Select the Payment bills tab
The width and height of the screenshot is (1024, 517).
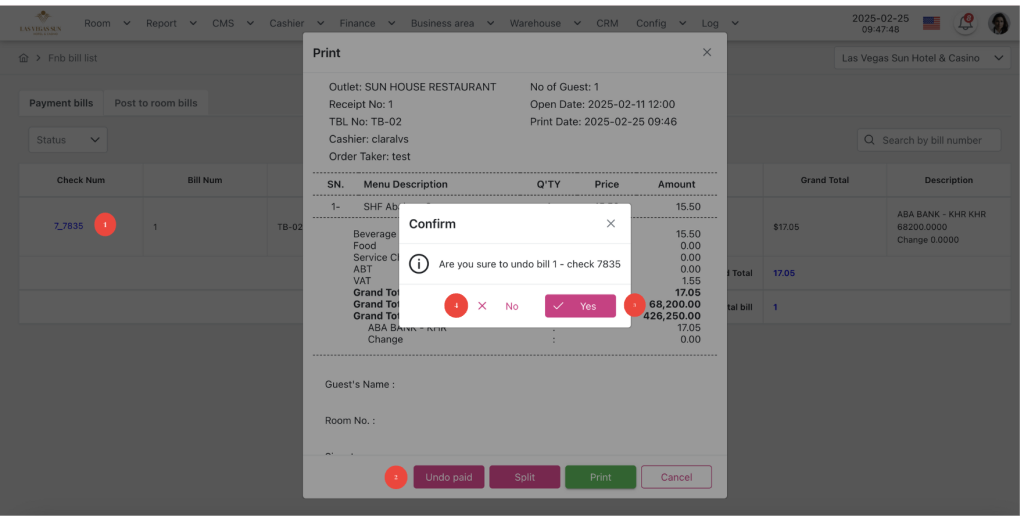61,103
